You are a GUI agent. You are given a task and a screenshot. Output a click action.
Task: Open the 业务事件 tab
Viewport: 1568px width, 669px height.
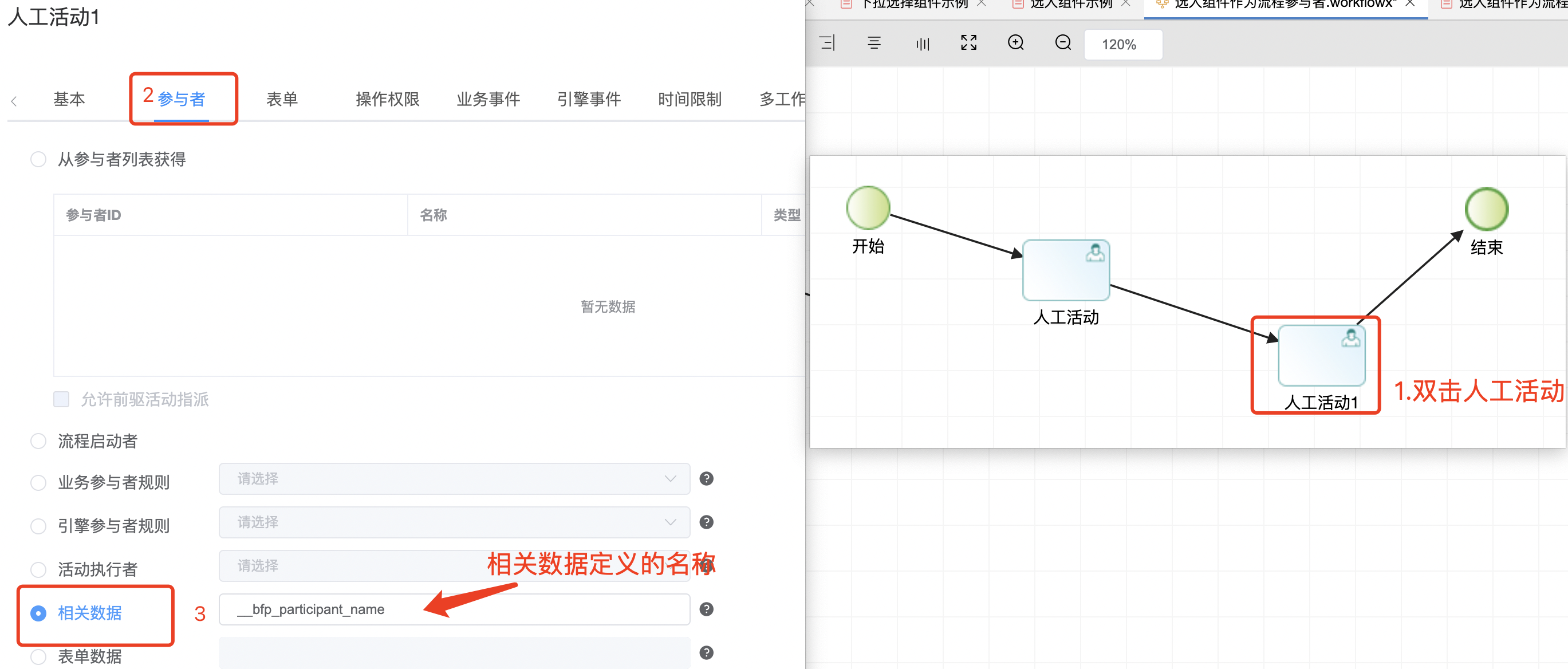488,99
